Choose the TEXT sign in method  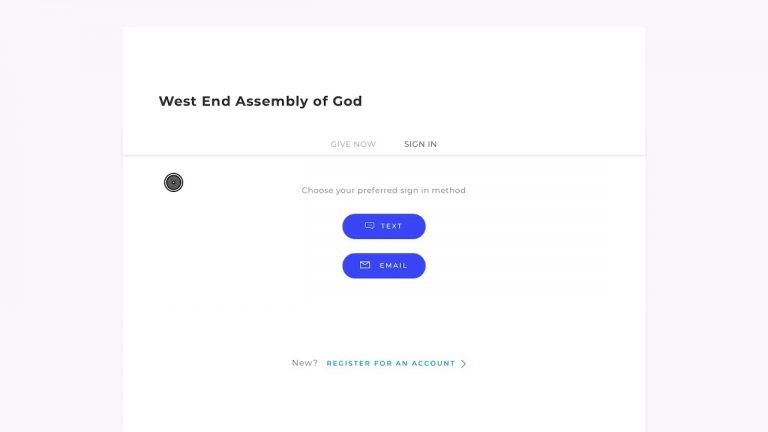(x=384, y=226)
